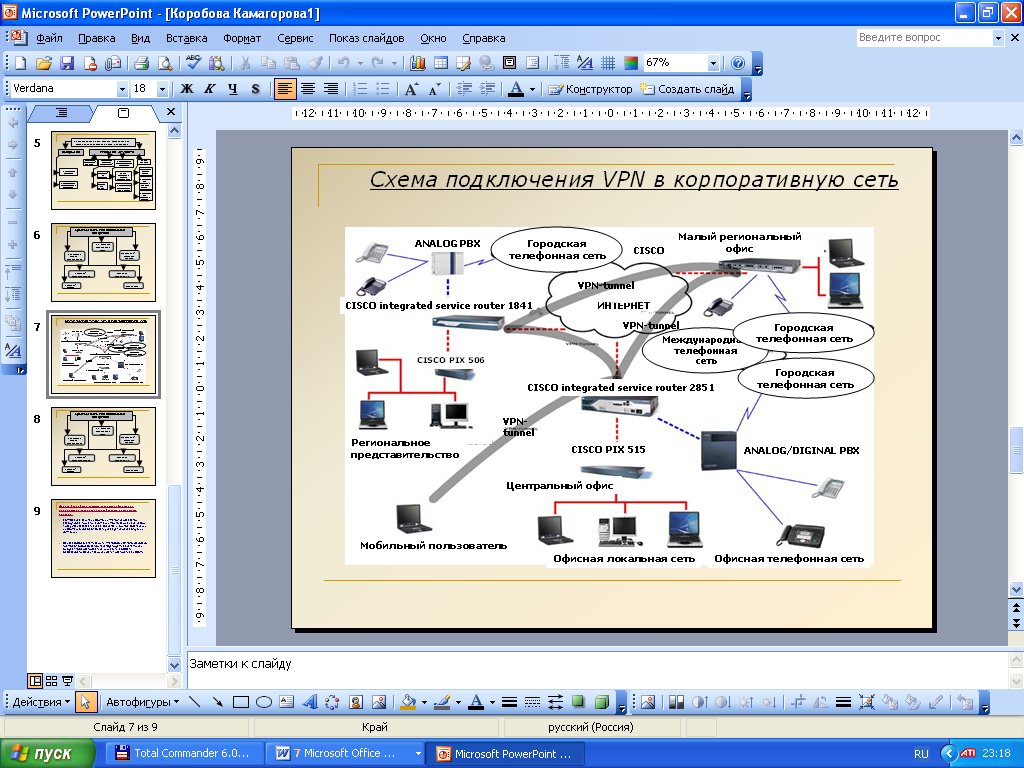Align text left
The width and height of the screenshot is (1024, 768).
coord(284,89)
